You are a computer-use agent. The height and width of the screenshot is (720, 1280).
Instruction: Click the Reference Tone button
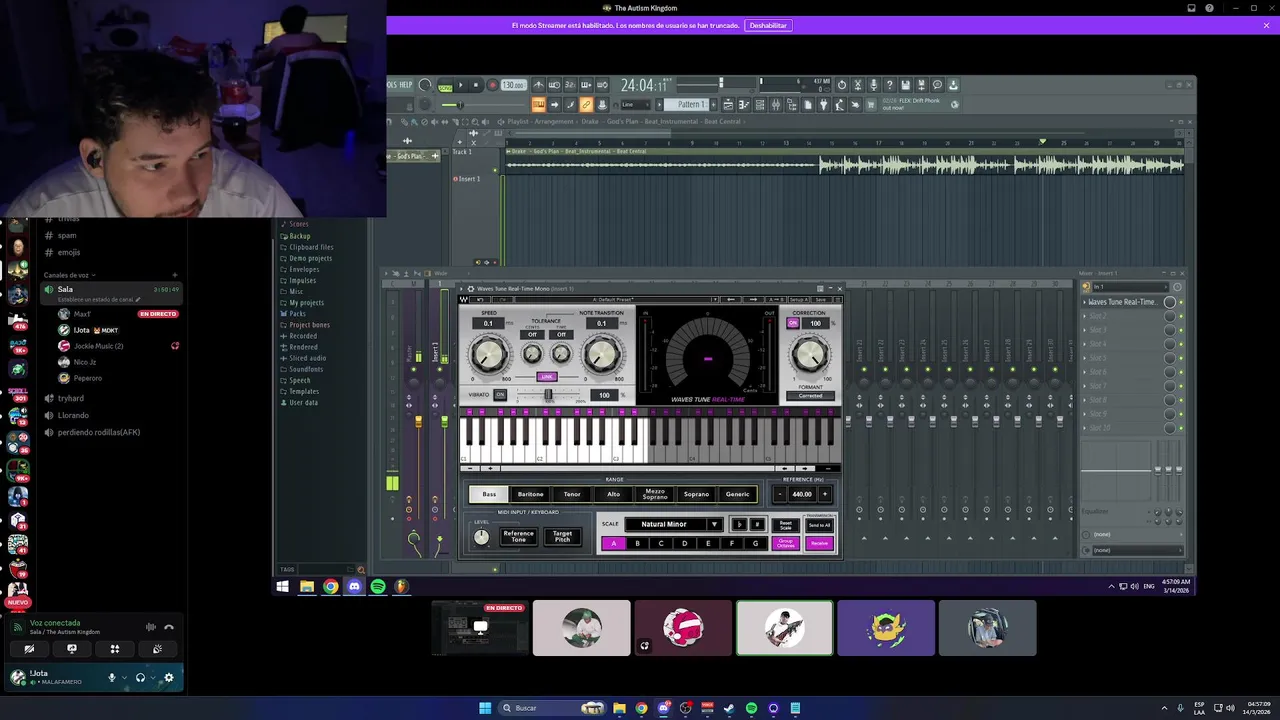pos(519,536)
